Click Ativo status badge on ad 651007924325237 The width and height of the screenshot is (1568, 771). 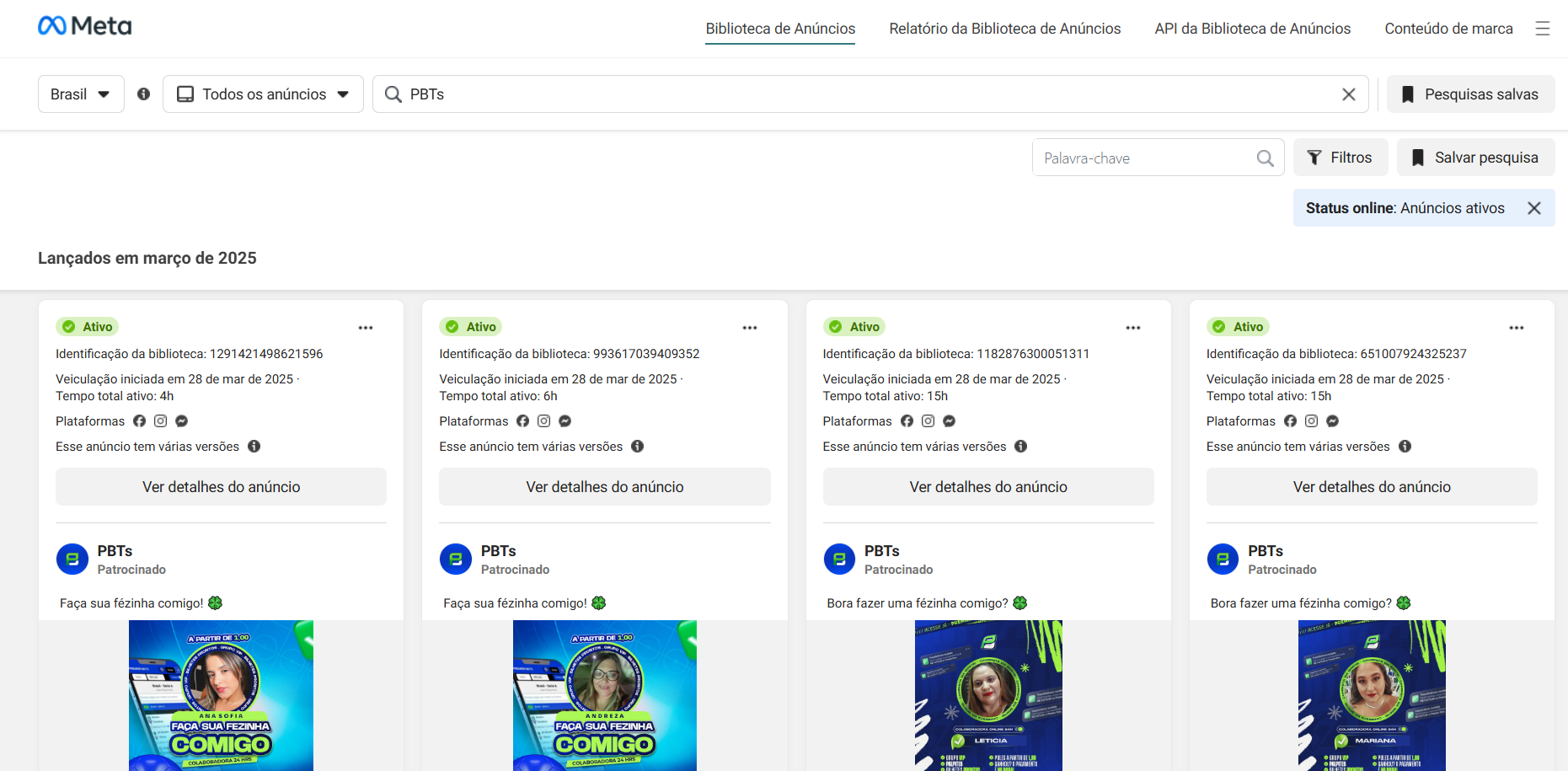1238,327
